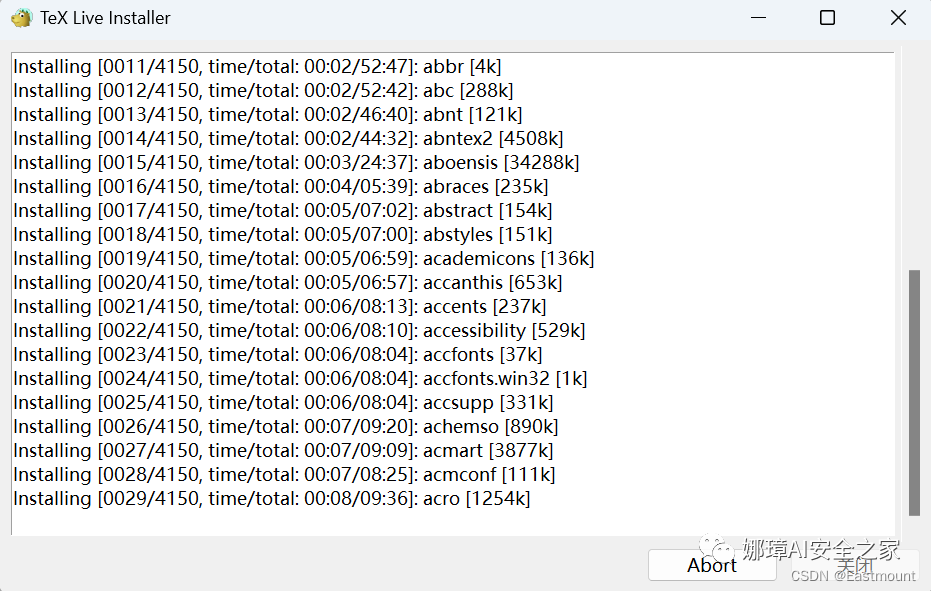Click the first visible line, abbr [4k]
This screenshot has width=931, height=591.
(257, 67)
